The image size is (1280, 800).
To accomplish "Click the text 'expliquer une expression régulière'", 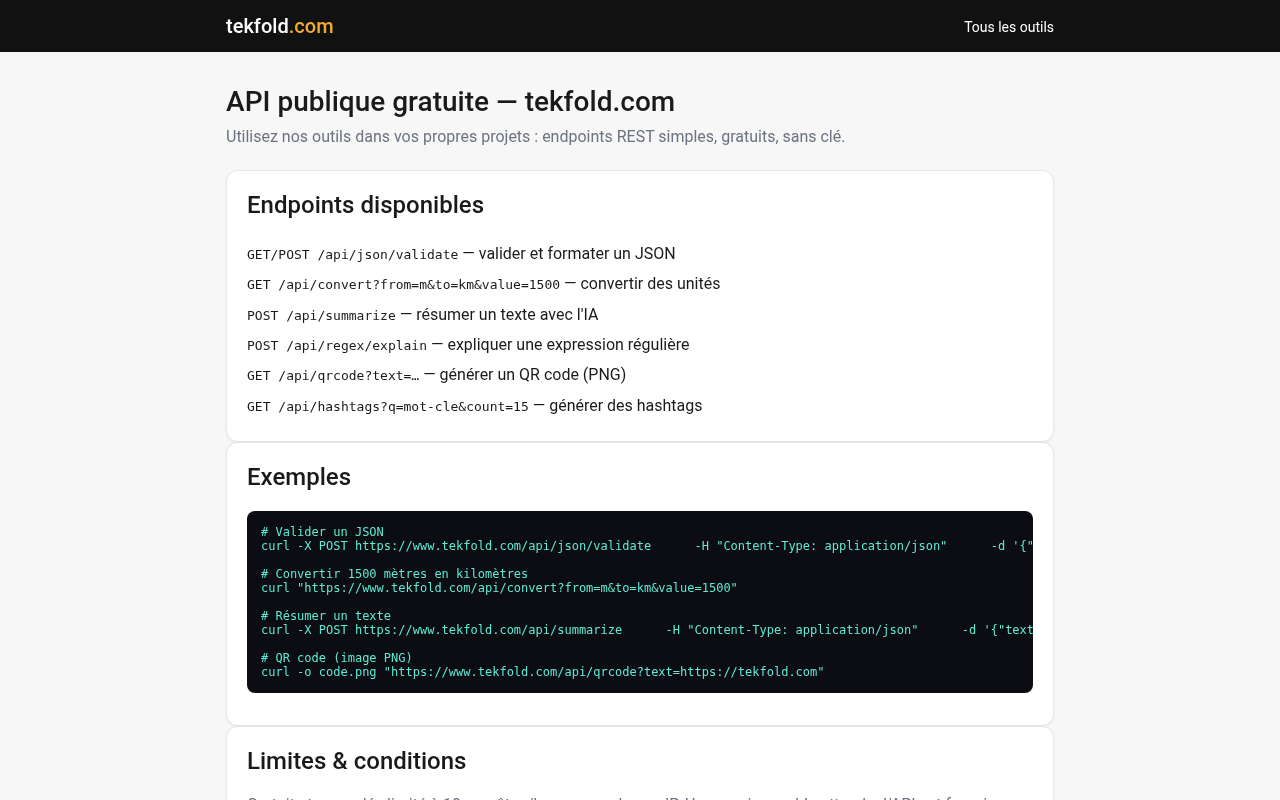I will tap(568, 345).
